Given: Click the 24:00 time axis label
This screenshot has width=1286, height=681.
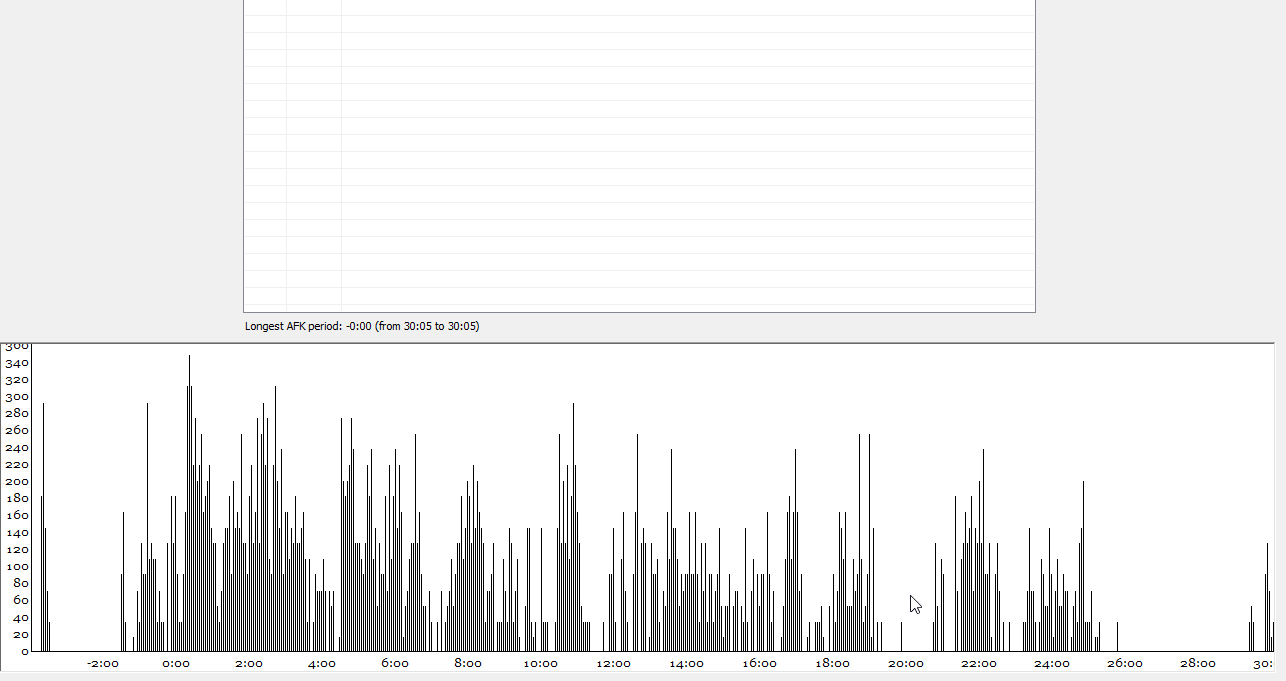Looking at the screenshot, I should pyautogui.click(x=1052, y=663).
